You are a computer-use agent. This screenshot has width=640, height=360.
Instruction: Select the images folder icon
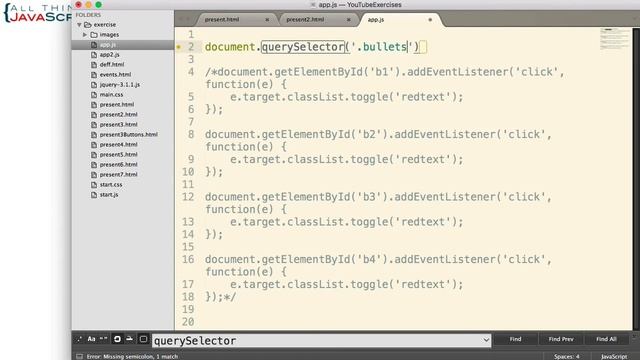pyautogui.click(x=94, y=35)
